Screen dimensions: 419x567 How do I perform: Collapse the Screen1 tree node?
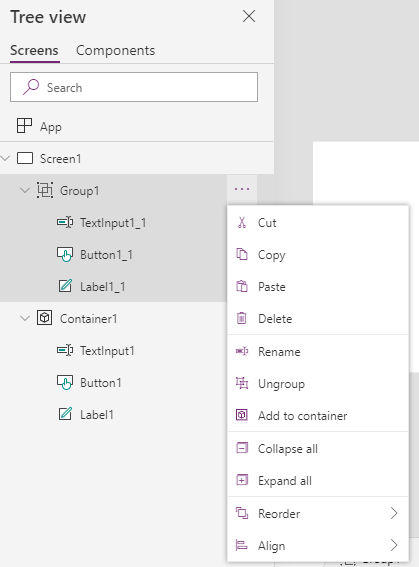(x=5, y=158)
